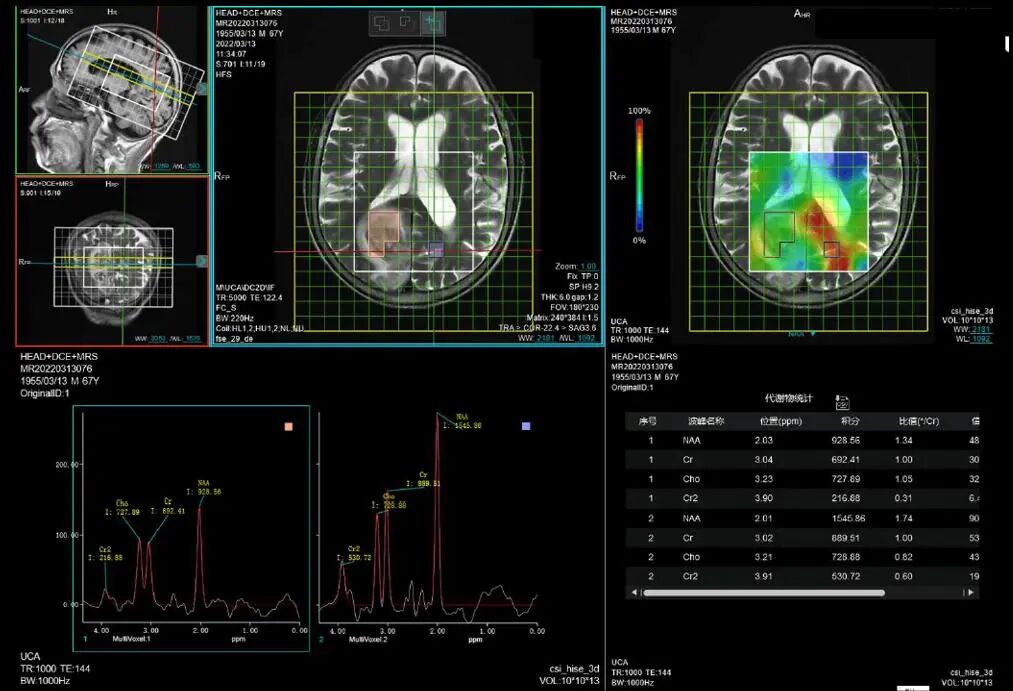Select the coronal localizer thumbnail view

tap(112, 261)
